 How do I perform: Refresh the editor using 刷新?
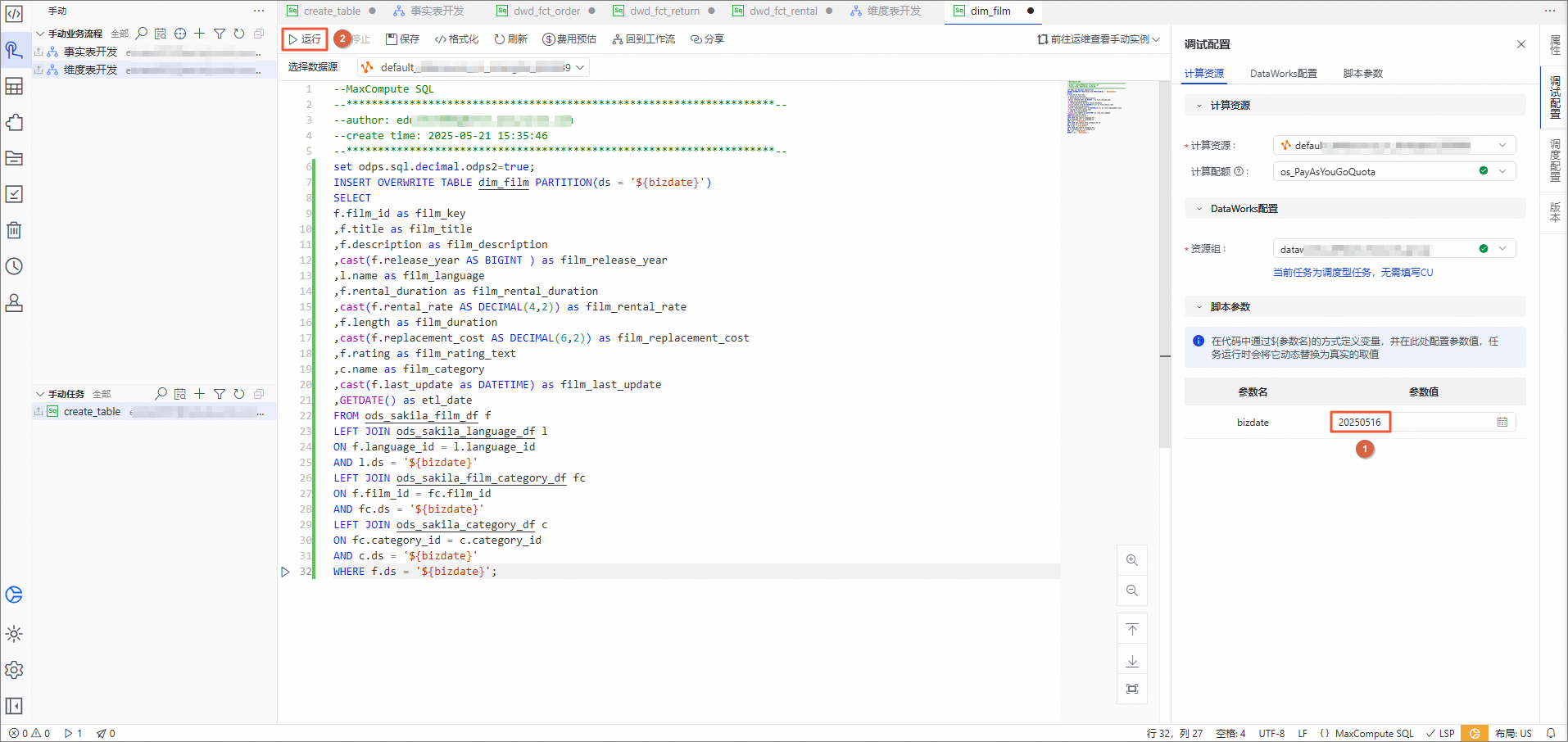tap(510, 39)
